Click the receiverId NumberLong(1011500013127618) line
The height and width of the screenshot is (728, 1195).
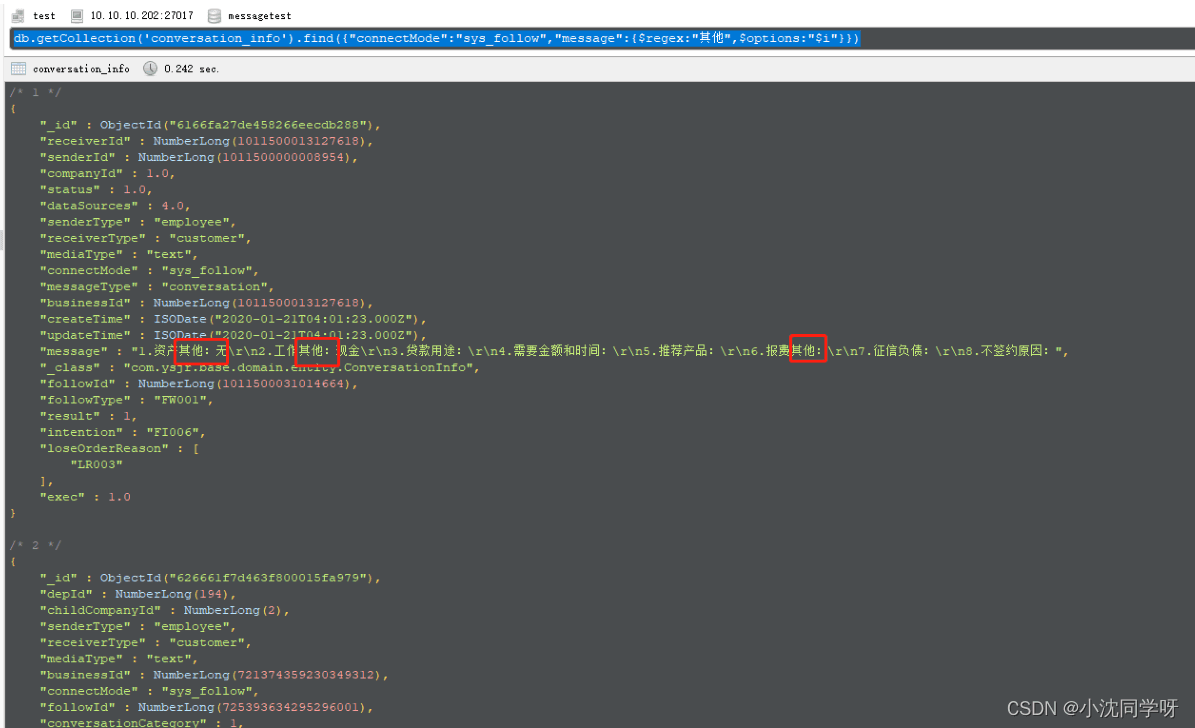pos(207,141)
